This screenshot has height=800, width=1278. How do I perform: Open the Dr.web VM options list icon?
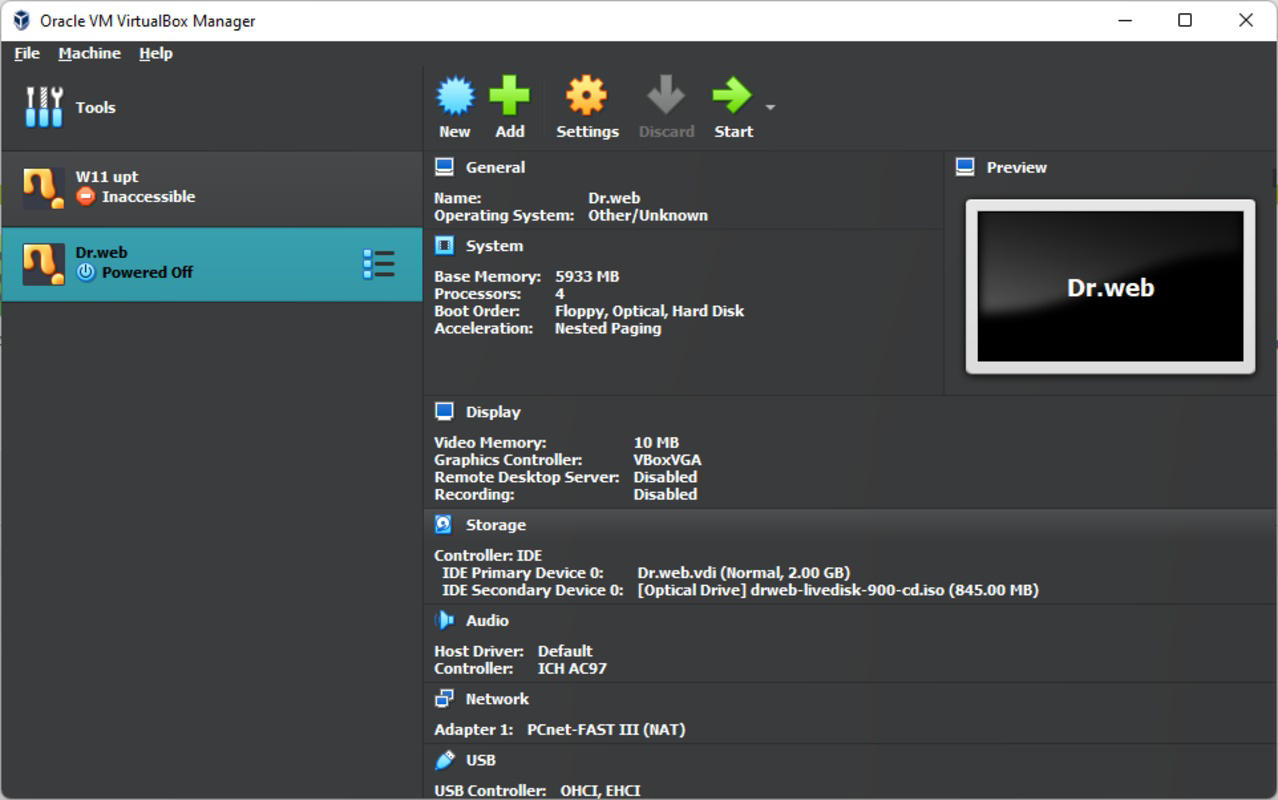pyautogui.click(x=380, y=263)
